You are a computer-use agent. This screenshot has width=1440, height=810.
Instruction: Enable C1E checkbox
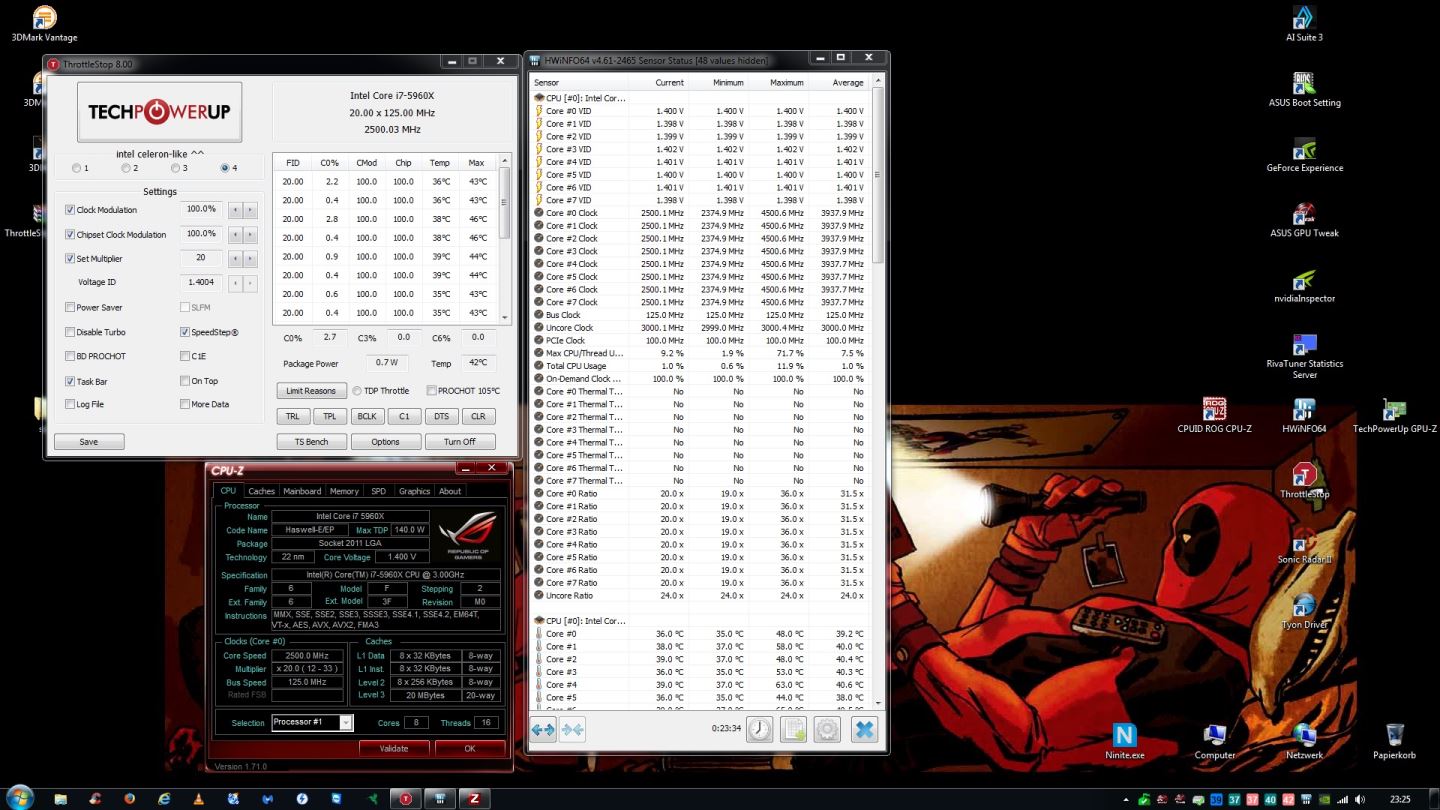[185, 356]
